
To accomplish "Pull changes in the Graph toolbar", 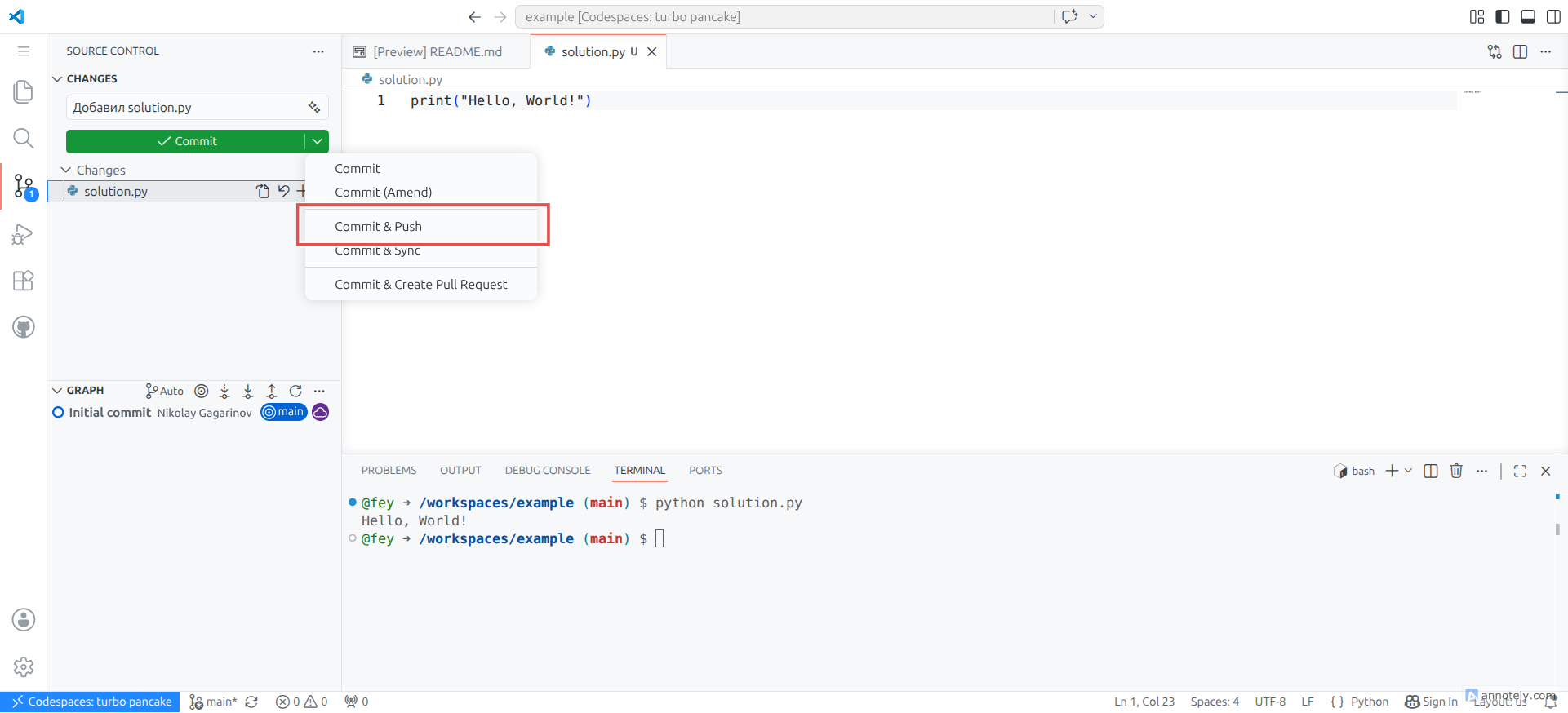I will click(x=248, y=391).
